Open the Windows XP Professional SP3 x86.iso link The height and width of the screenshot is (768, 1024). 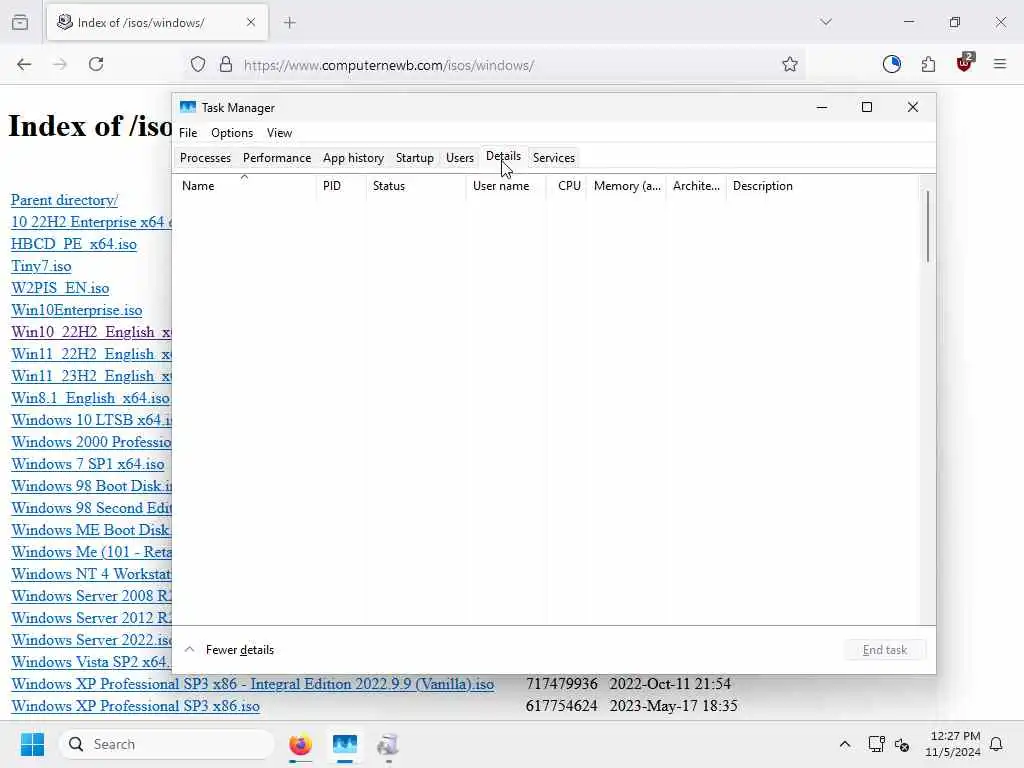pyautogui.click(x=135, y=706)
